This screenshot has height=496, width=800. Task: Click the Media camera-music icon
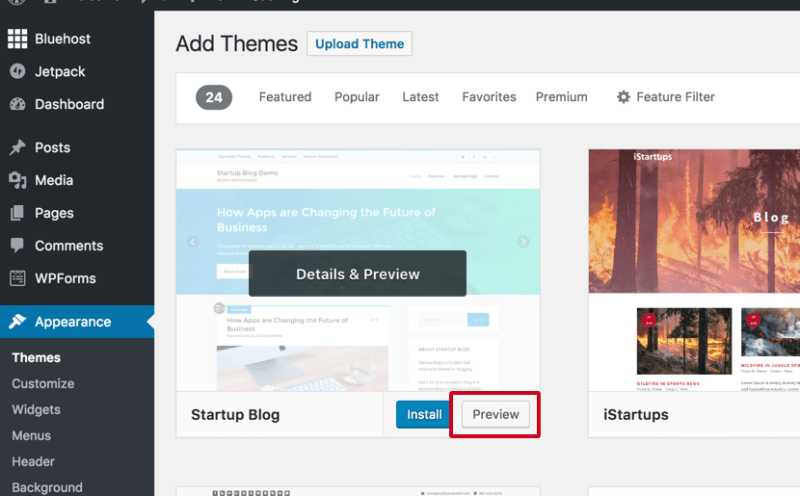(x=17, y=180)
